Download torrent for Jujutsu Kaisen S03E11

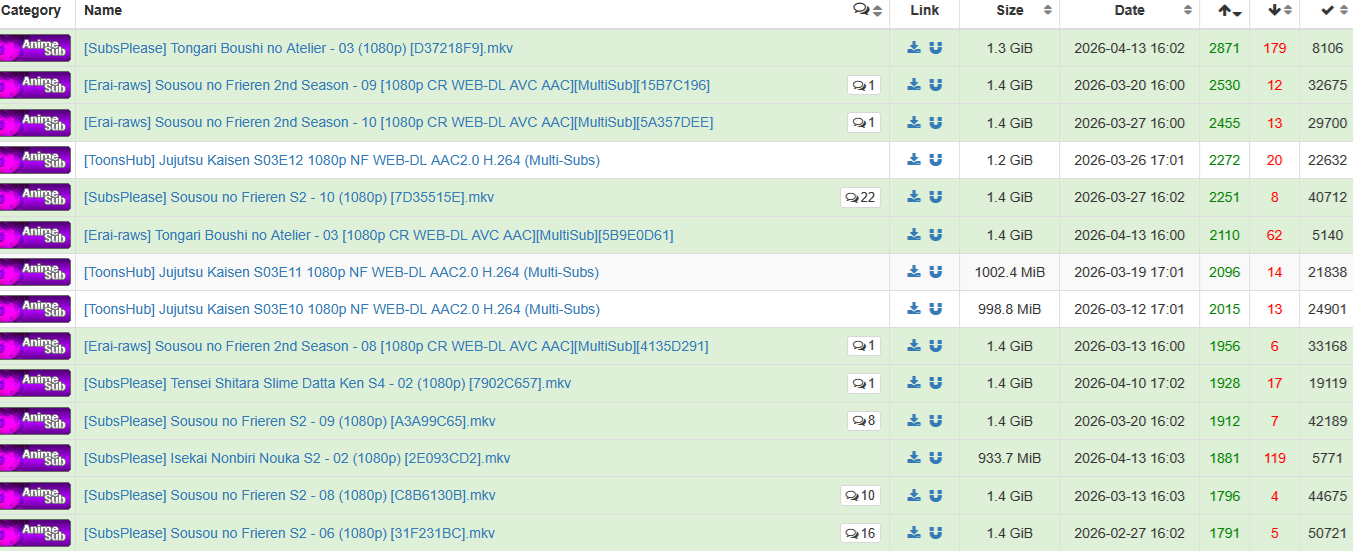click(x=914, y=272)
